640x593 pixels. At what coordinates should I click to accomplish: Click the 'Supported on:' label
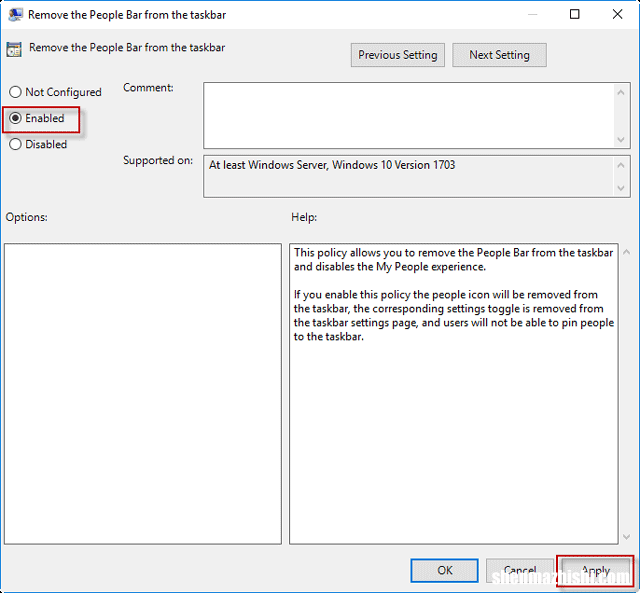158,160
